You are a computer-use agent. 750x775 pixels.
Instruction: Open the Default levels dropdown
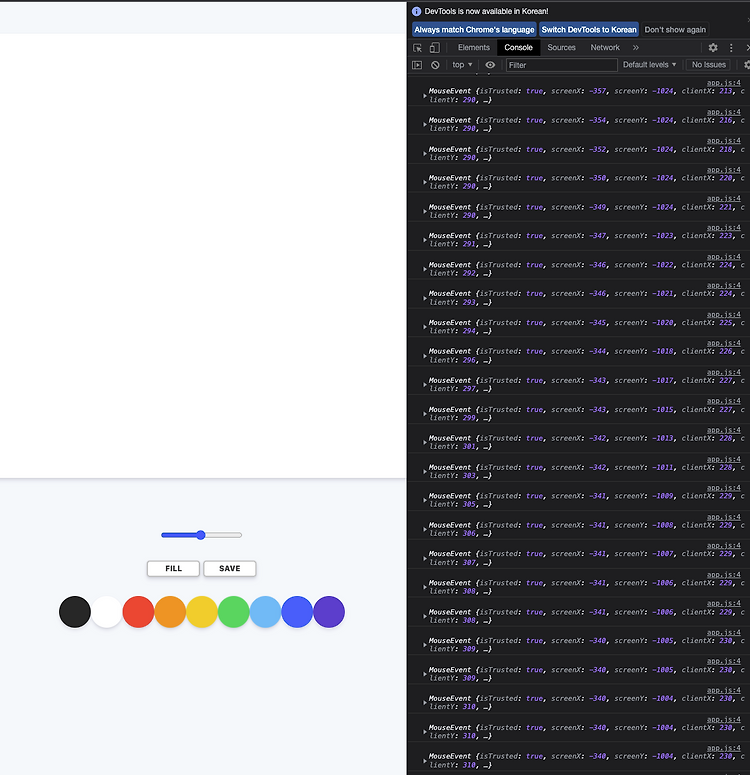(649, 65)
